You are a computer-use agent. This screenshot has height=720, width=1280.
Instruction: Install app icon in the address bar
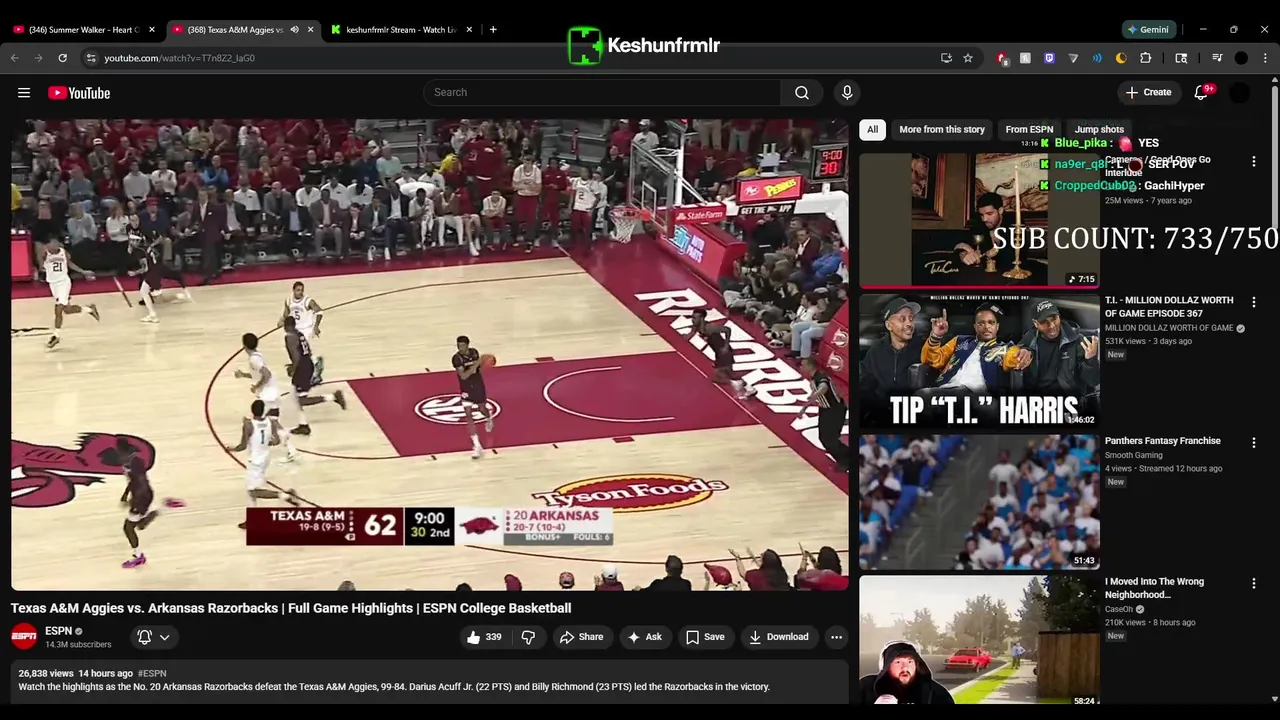pyautogui.click(x=946, y=58)
